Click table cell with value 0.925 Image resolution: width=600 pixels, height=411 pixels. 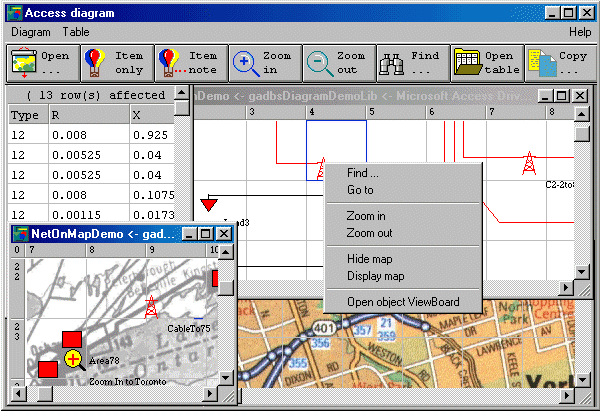pos(152,135)
